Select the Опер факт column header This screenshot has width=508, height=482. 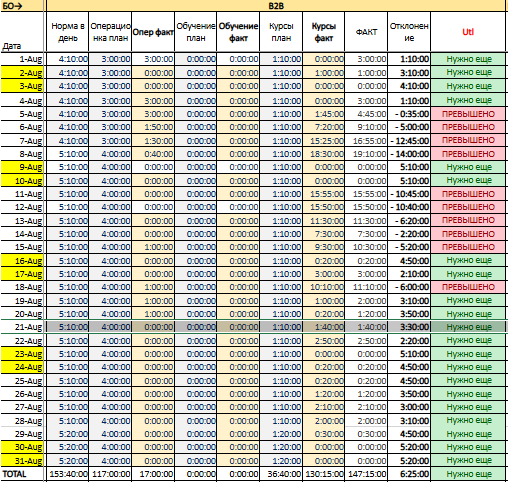pyautogui.click(x=153, y=32)
